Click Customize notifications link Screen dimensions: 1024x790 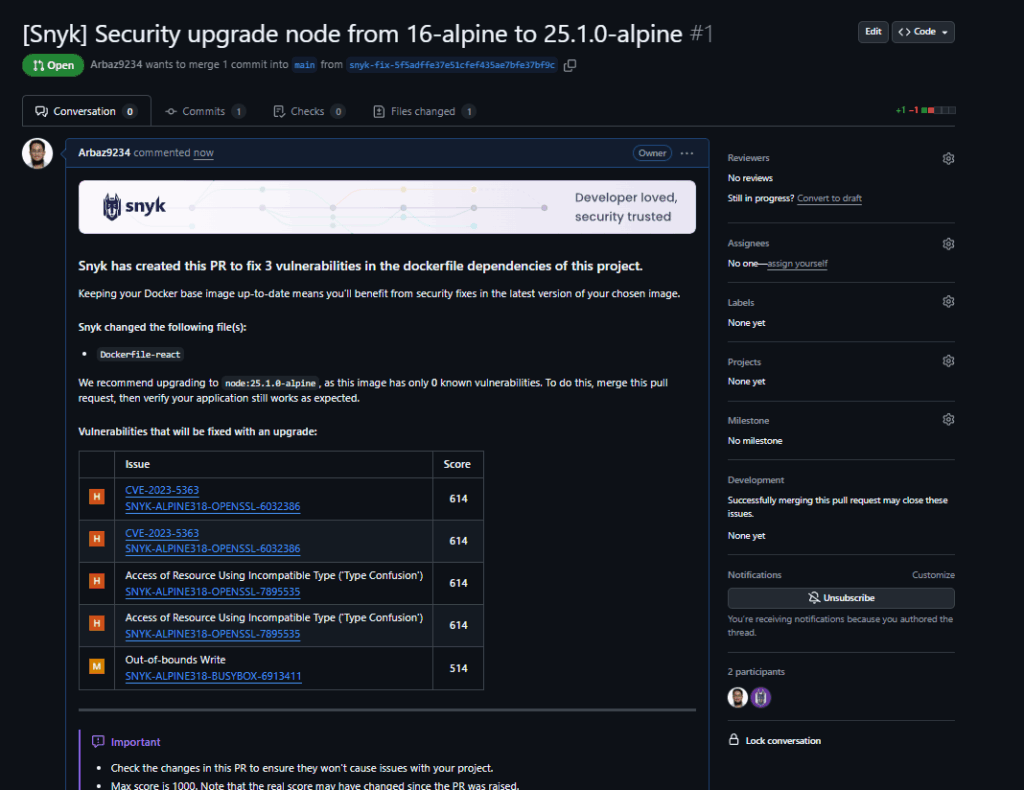933,575
